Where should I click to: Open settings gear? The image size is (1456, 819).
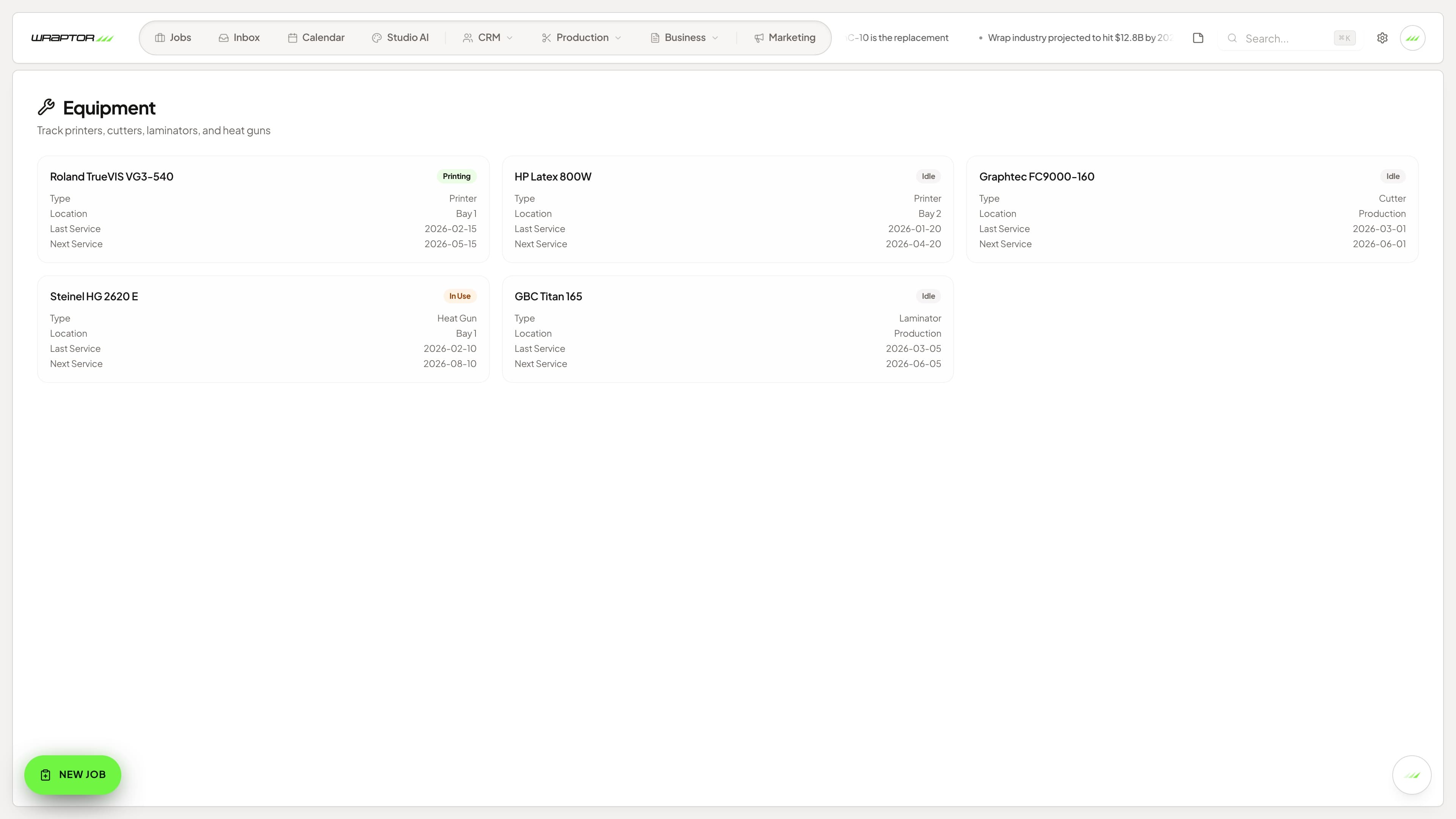1382,38
